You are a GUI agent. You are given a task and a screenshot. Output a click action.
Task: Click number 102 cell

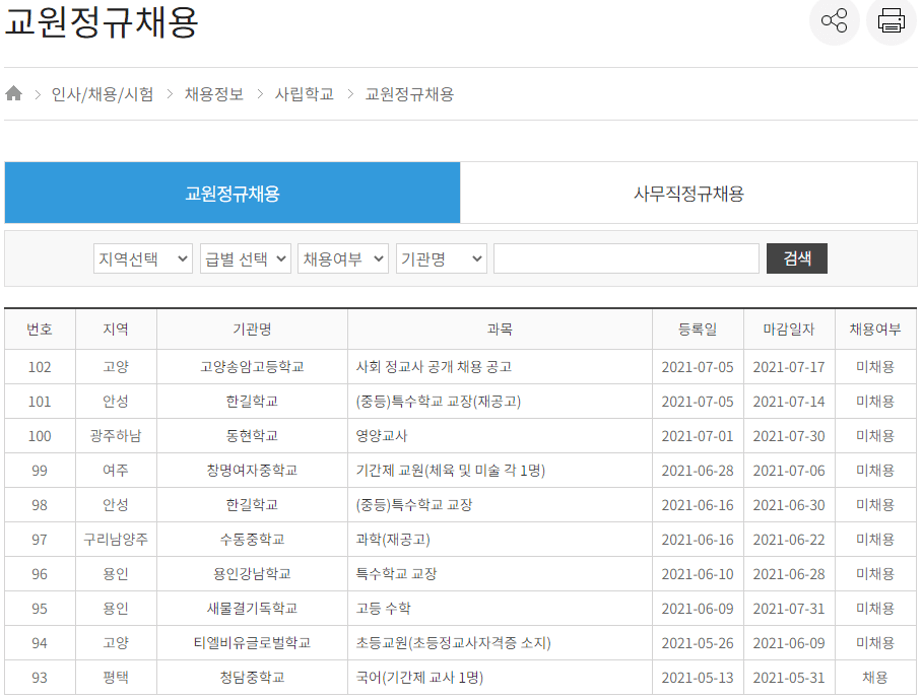(39, 367)
